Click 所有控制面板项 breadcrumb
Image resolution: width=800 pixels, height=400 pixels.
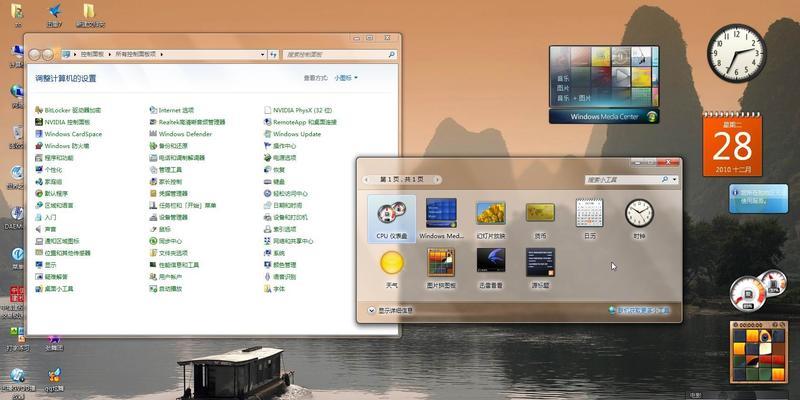click(x=135, y=54)
